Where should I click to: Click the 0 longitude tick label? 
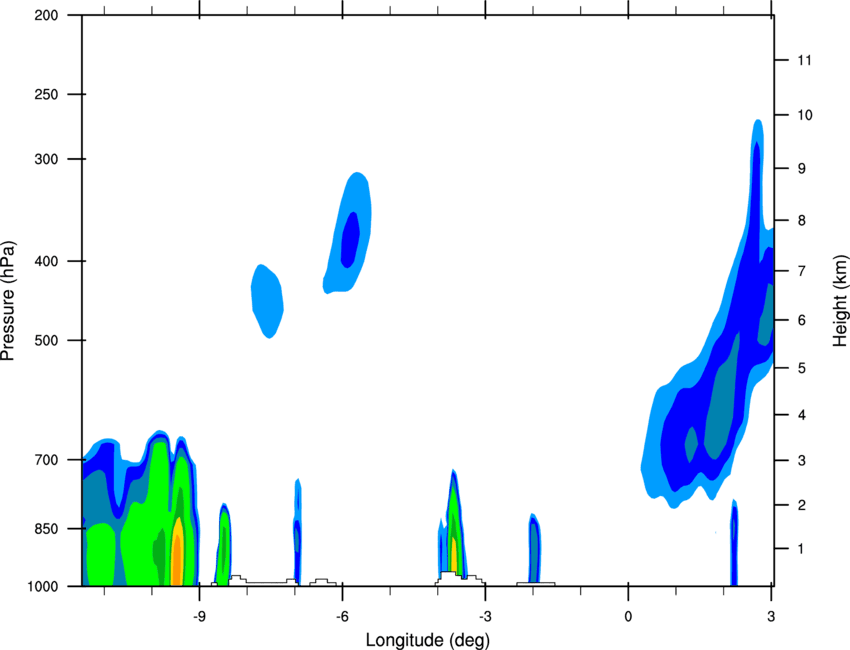point(628,617)
